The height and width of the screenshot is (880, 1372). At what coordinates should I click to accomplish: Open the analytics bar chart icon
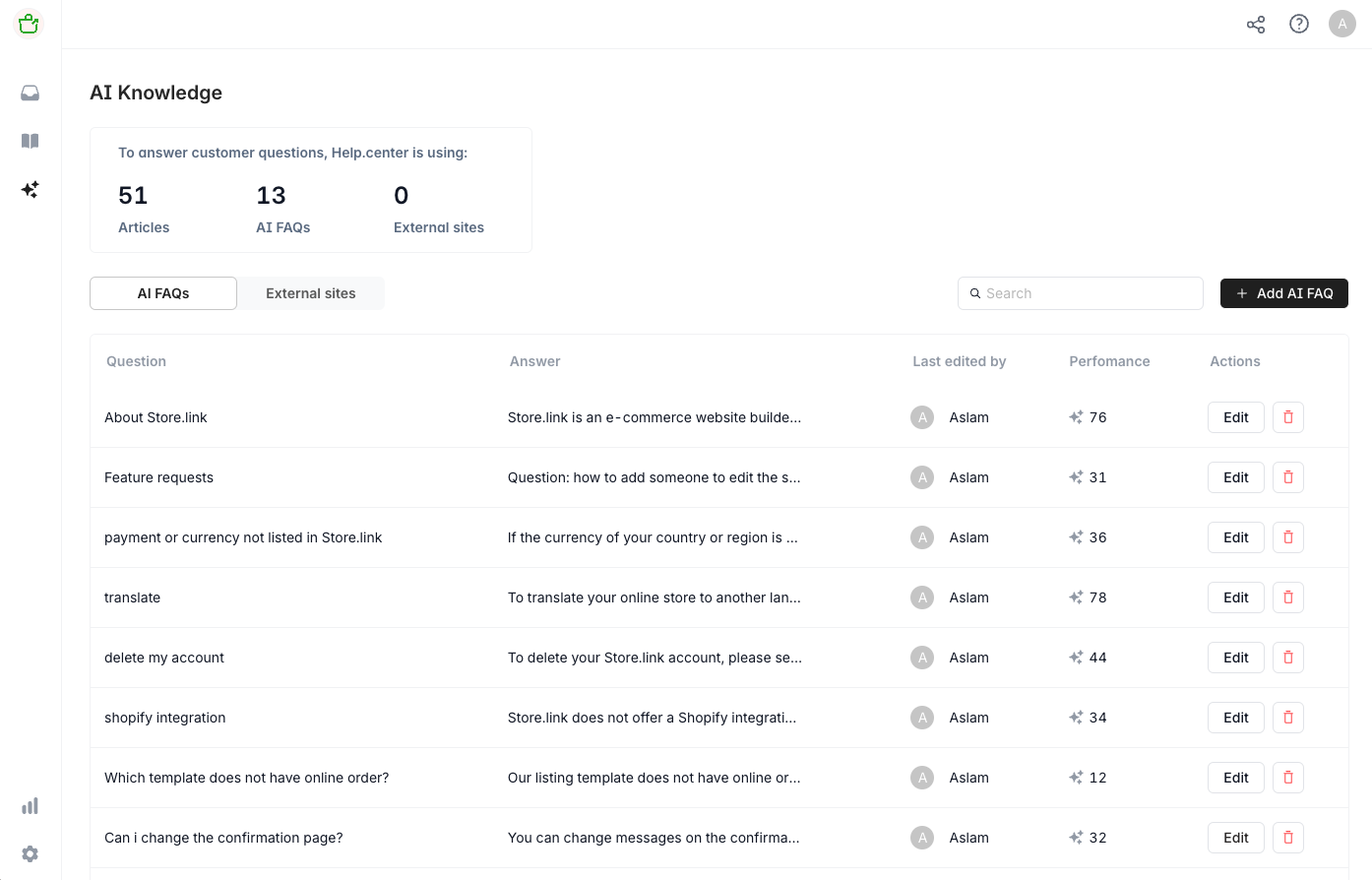point(31,806)
